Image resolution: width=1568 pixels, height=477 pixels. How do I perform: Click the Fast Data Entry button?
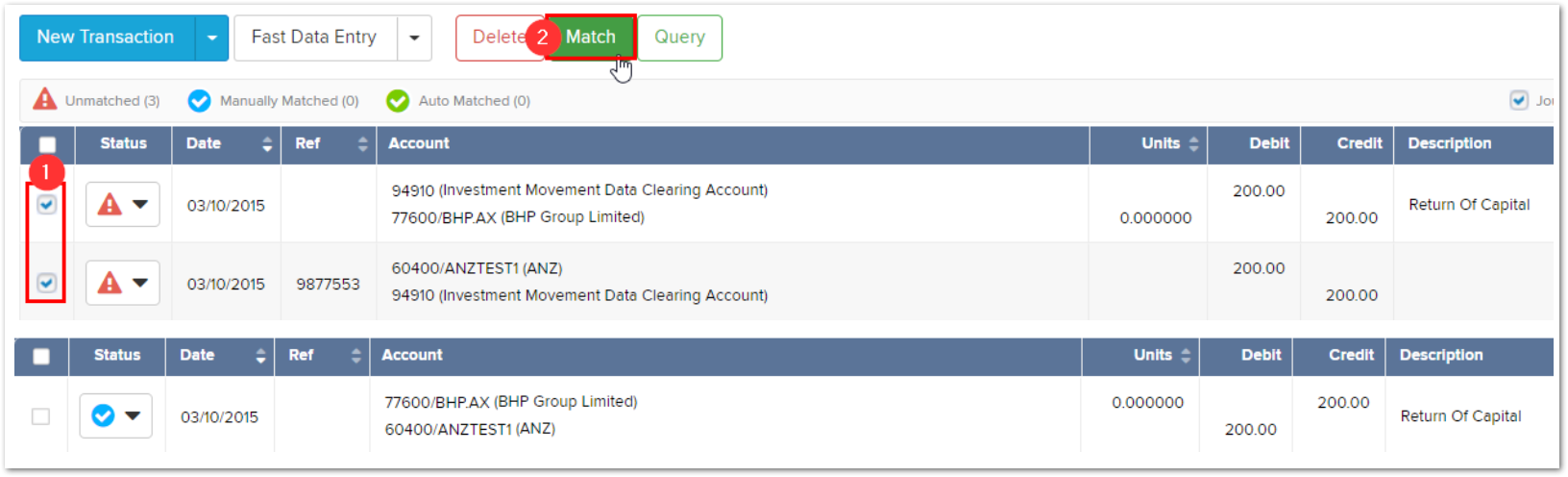(x=314, y=38)
